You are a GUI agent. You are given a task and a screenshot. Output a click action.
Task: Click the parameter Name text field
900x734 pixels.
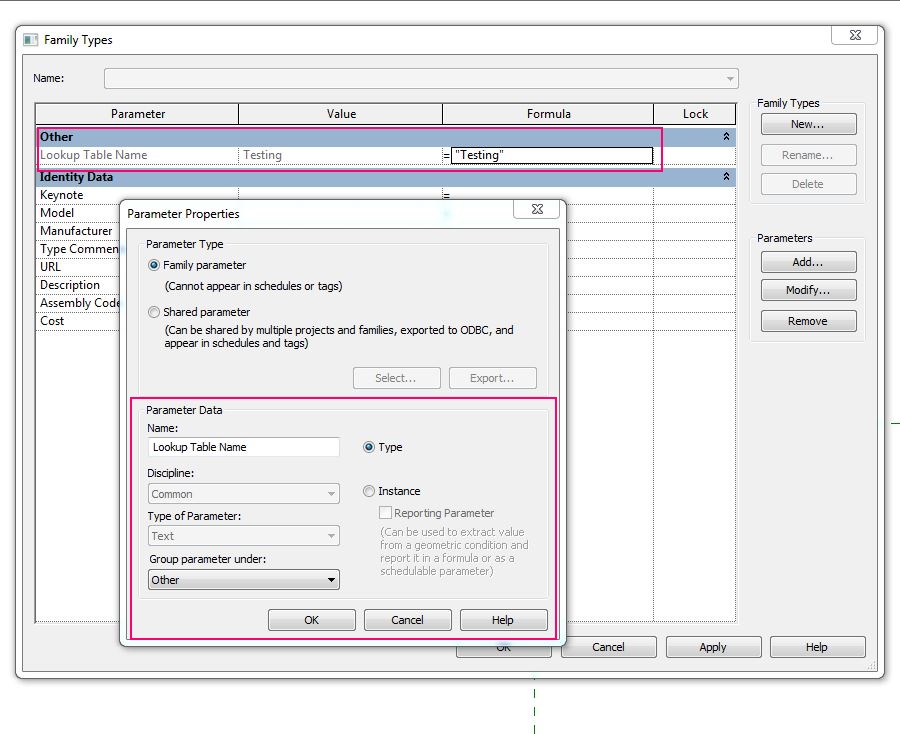point(243,447)
